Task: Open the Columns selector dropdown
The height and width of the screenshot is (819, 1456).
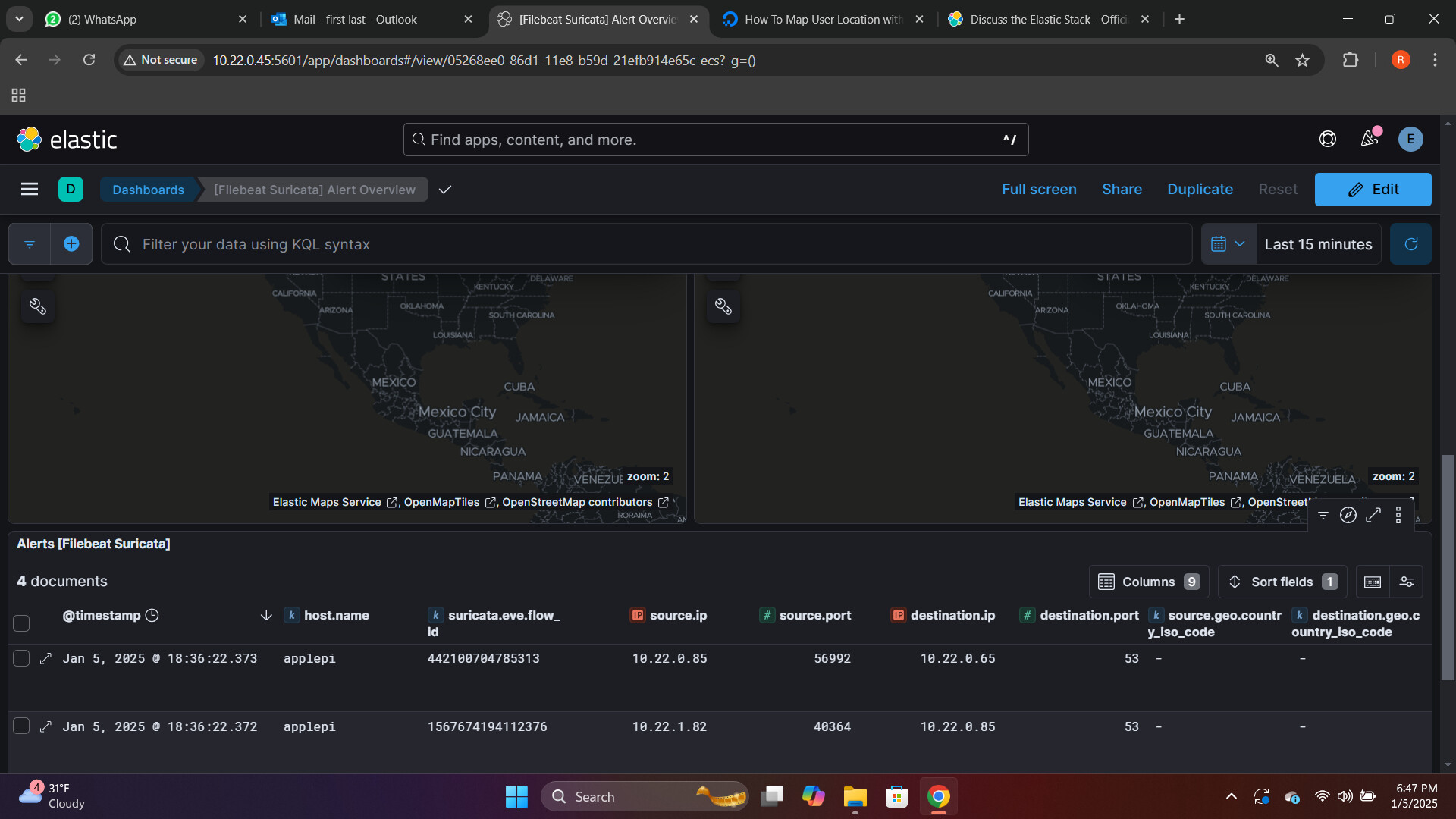Action: pos(1148,582)
